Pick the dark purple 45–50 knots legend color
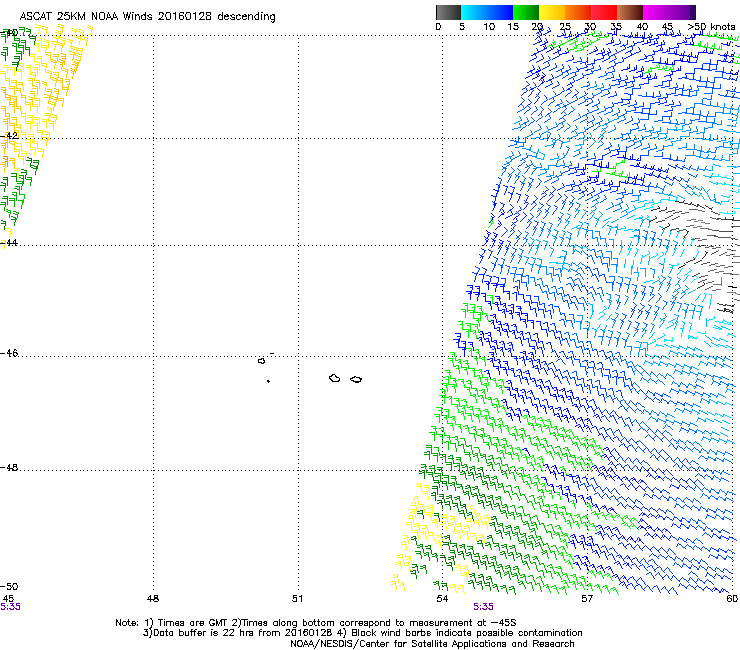The width and height of the screenshot is (740, 650). coord(682,12)
